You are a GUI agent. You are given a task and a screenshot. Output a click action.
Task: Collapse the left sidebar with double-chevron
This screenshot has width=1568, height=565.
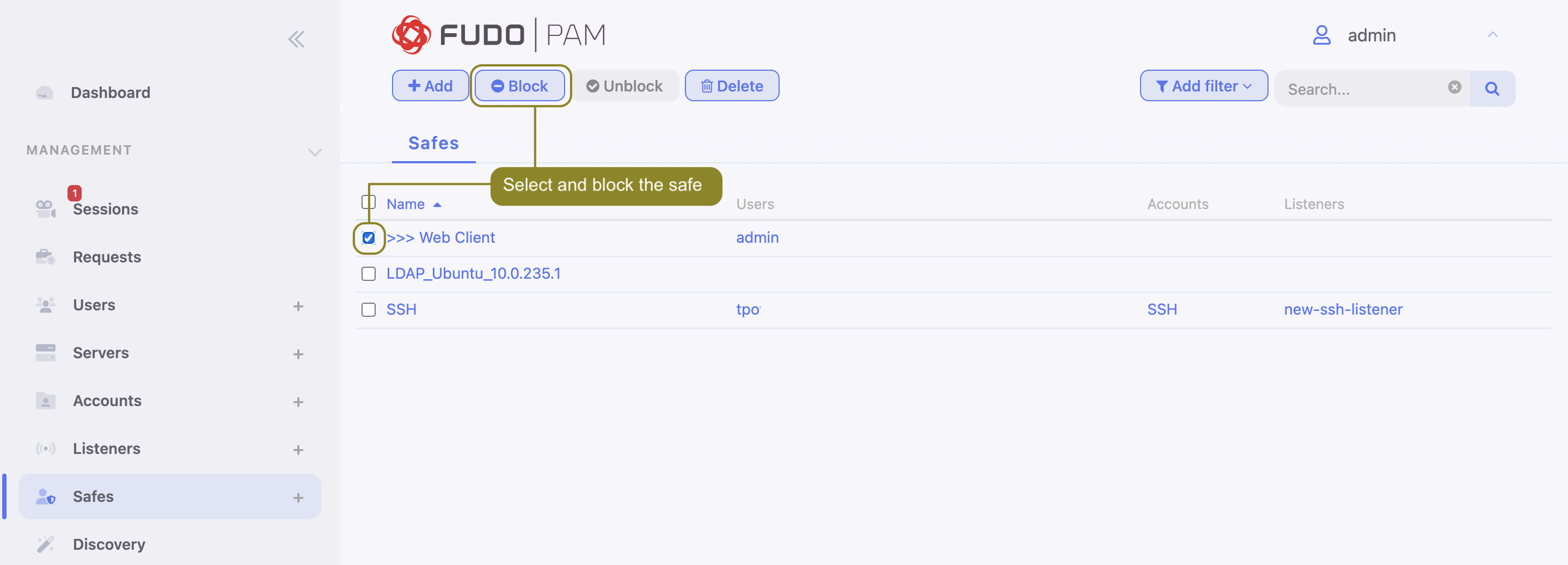[x=296, y=38]
